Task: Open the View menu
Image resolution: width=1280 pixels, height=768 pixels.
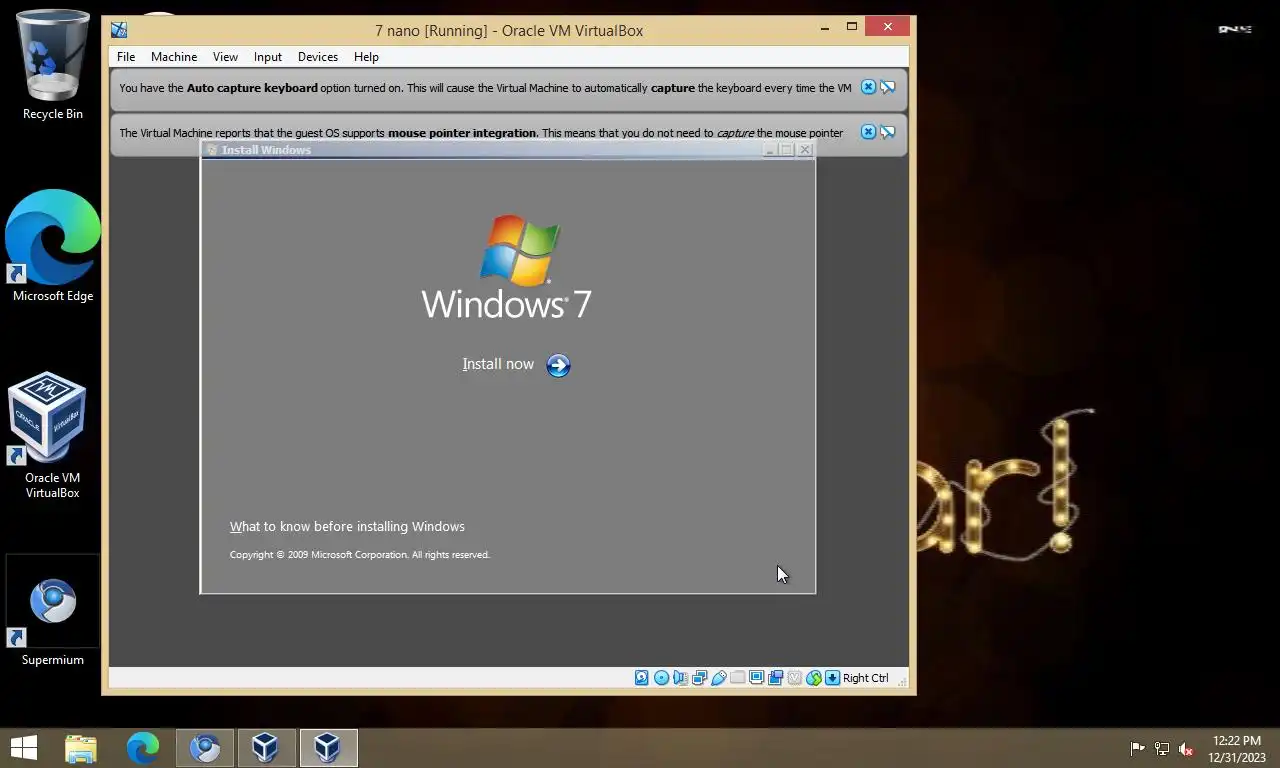Action: 225,57
